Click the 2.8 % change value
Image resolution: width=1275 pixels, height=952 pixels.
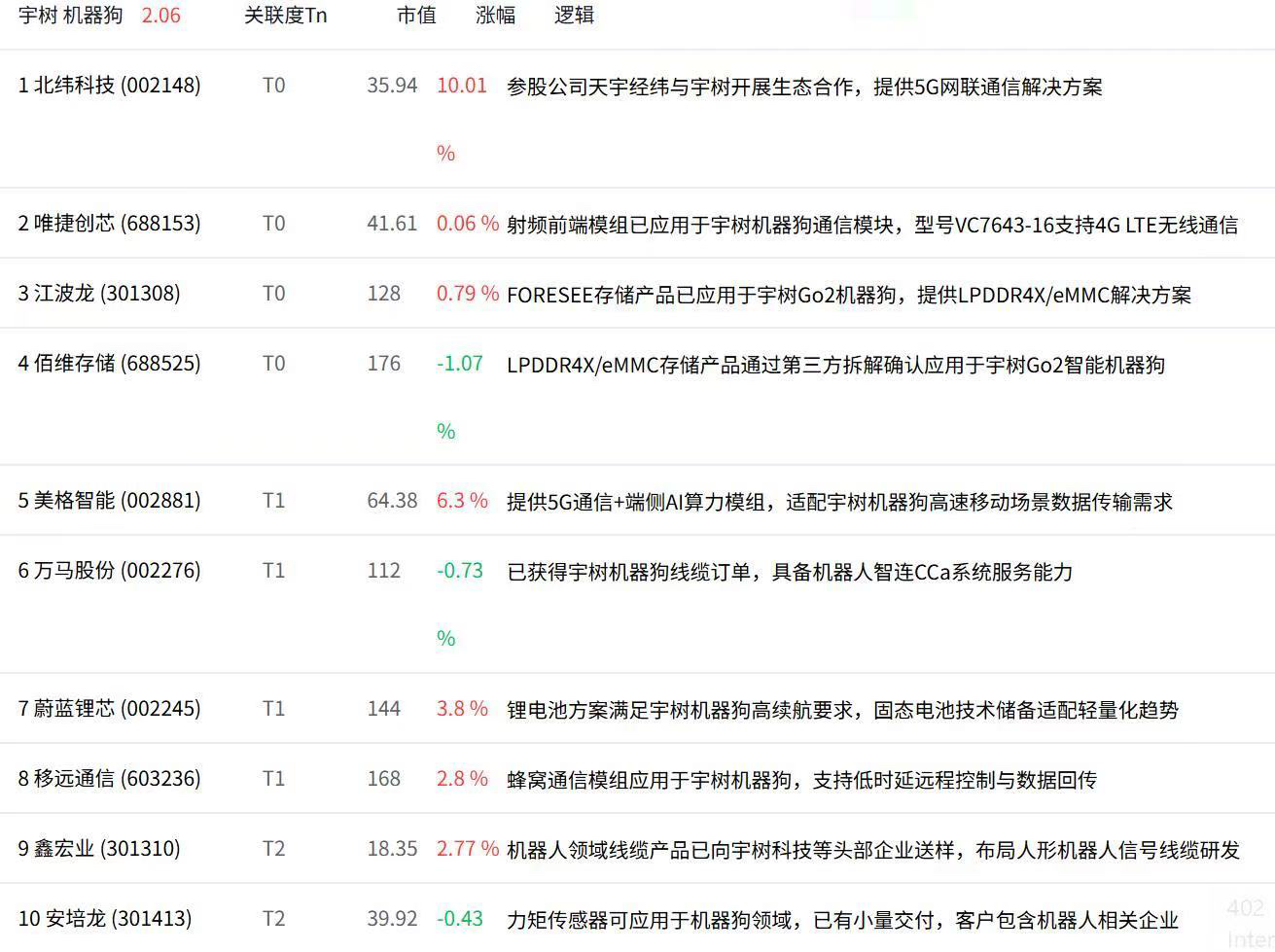(462, 779)
